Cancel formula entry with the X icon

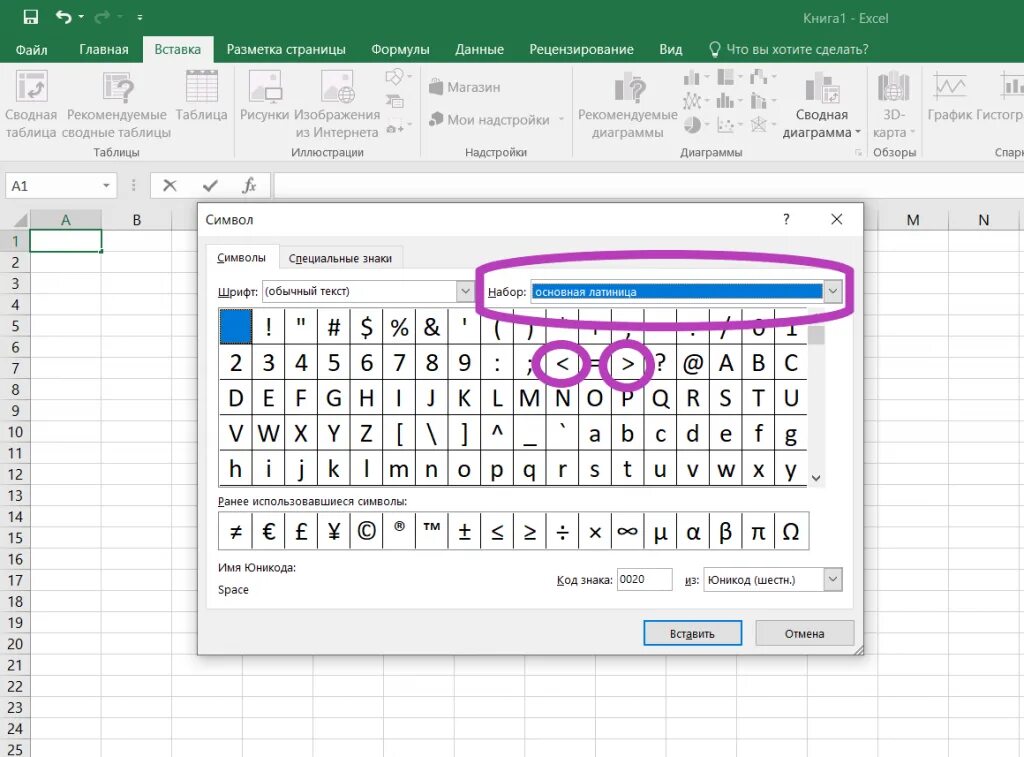[170, 185]
